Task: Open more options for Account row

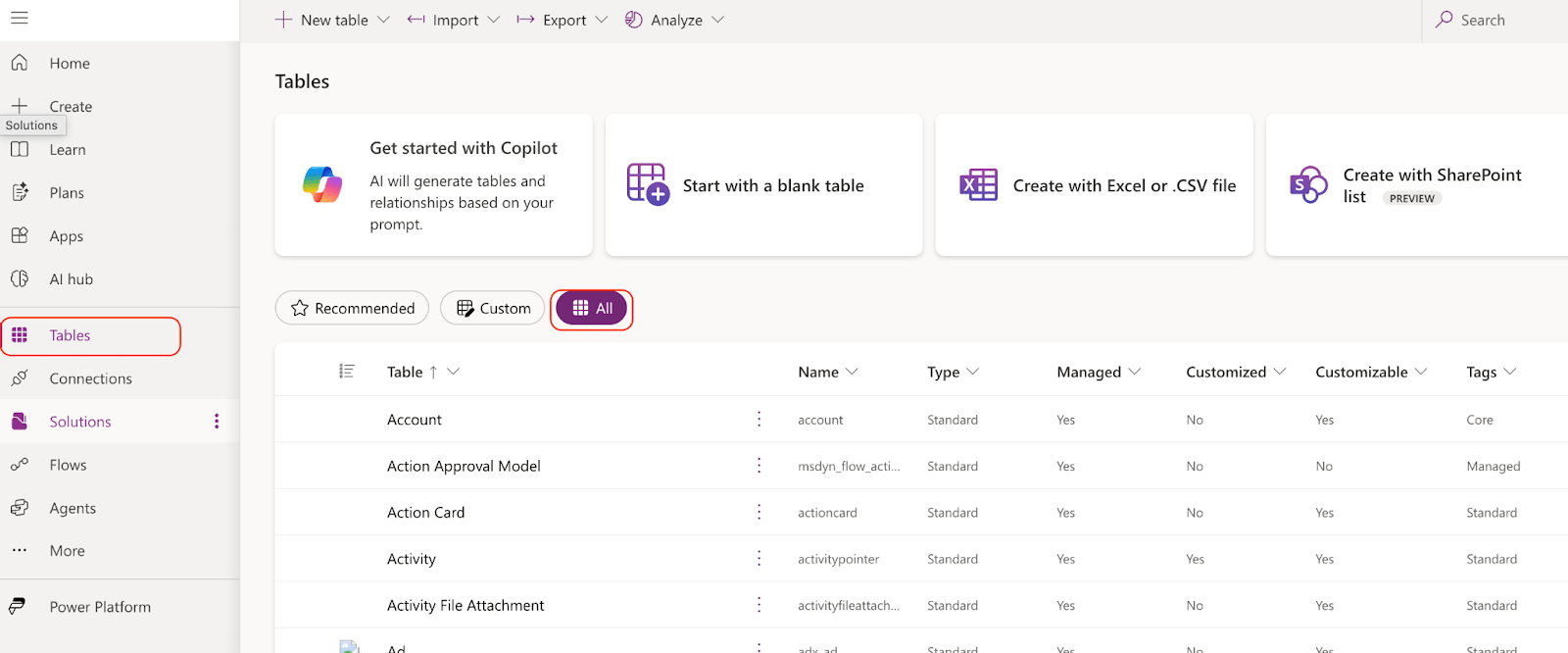Action: click(x=759, y=420)
